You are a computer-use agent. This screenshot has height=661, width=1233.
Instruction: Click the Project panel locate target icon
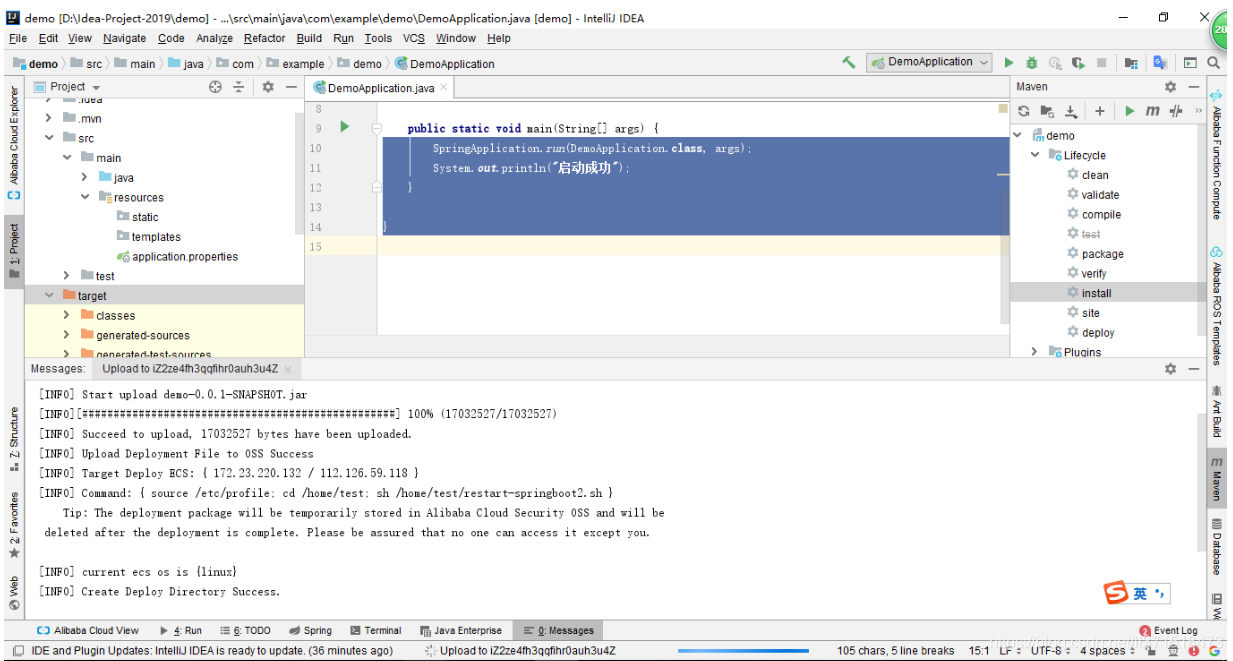click(x=215, y=87)
